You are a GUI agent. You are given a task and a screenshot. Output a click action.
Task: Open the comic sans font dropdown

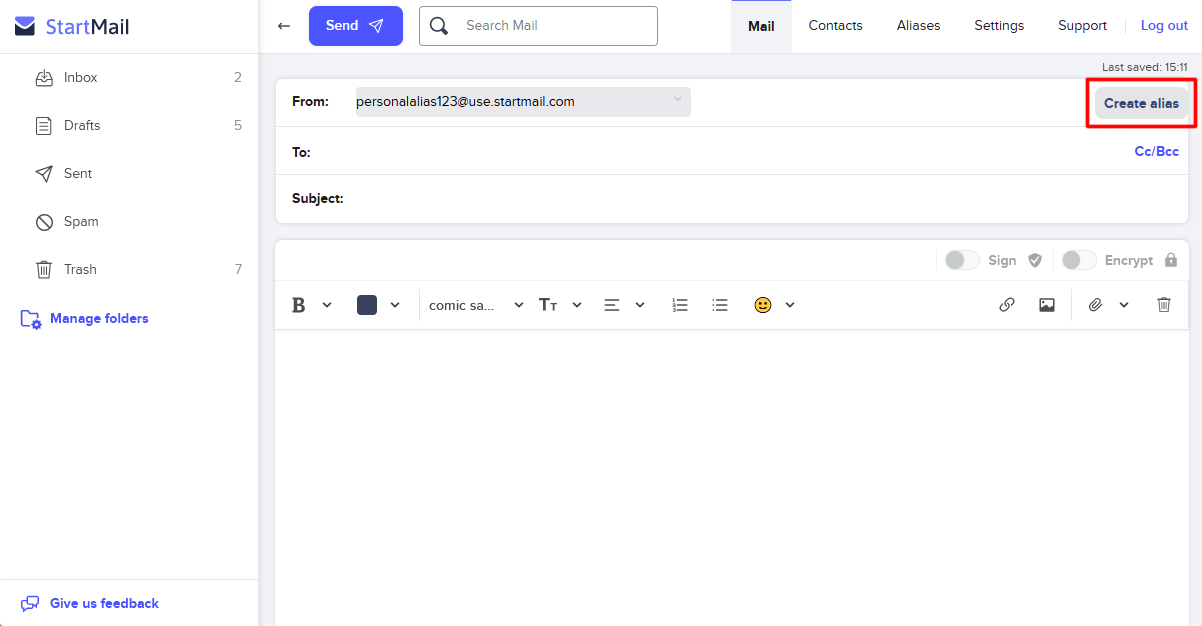(476, 305)
